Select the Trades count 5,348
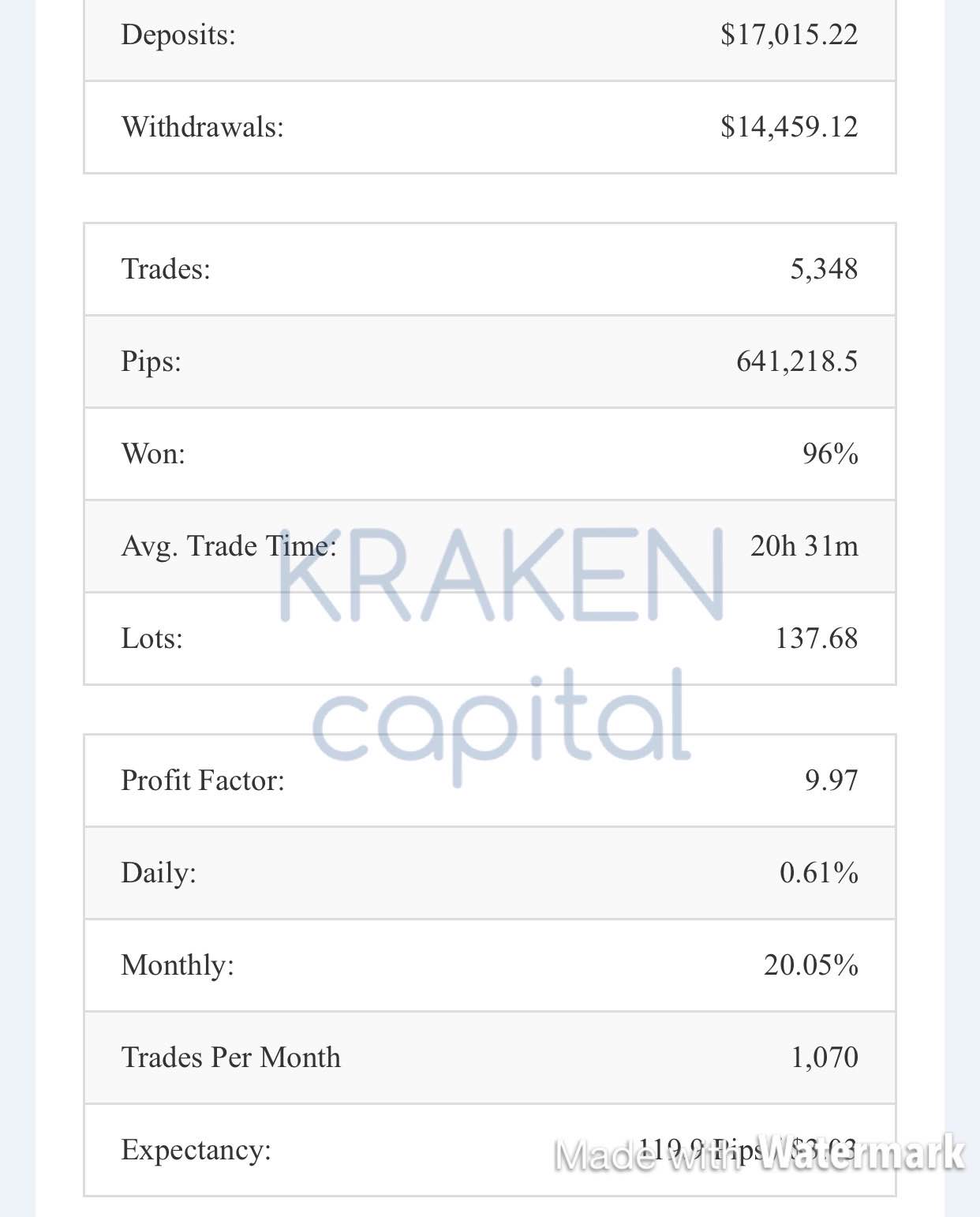Viewport: 980px width, 1217px height. (x=824, y=269)
